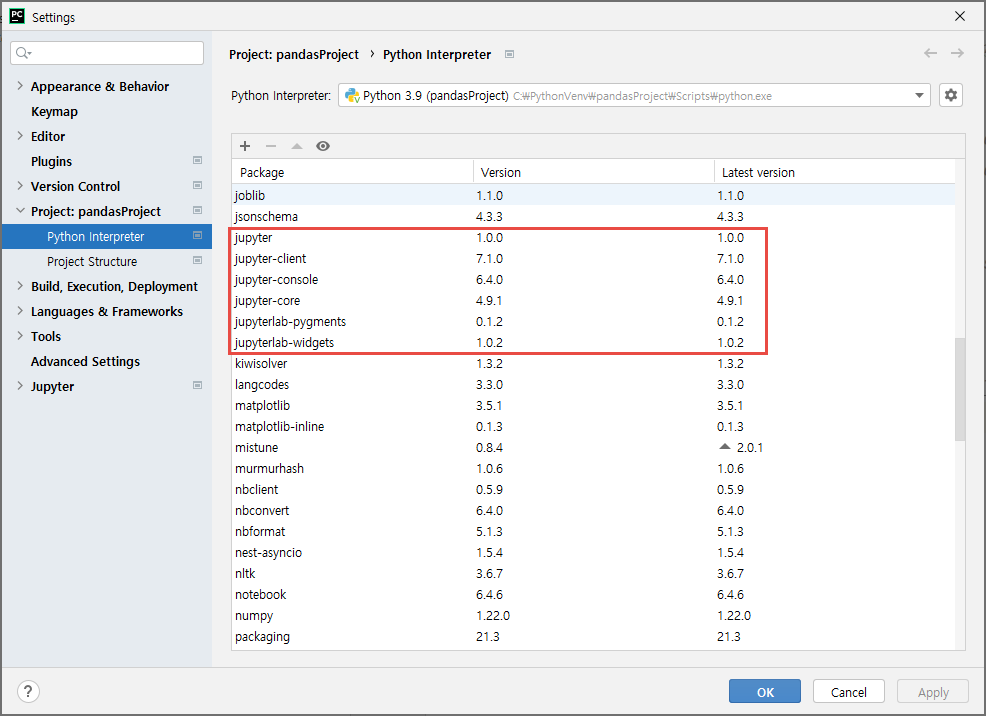Click the project-level icon beside Python Interpreter breadcrumb
This screenshot has height=716, width=986.
(x=509, y=54)
